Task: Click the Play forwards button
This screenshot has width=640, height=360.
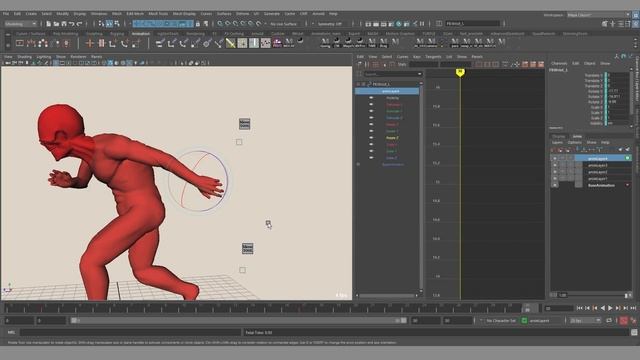Action: [610, 308]
